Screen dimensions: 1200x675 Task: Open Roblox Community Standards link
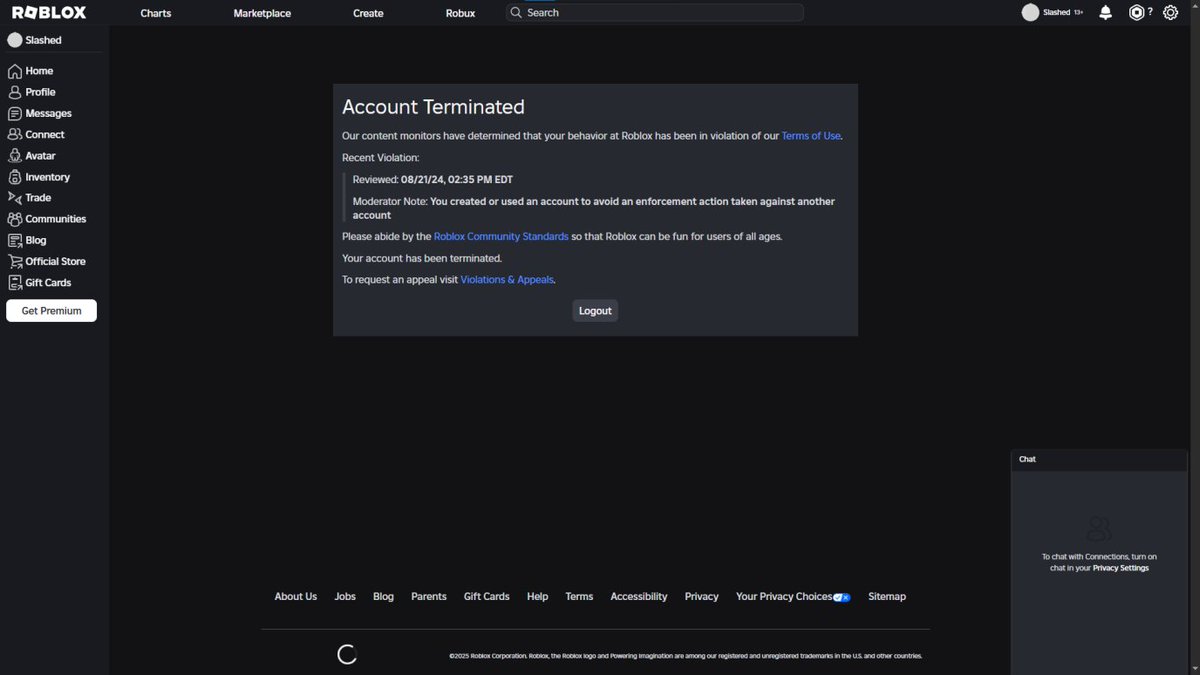tap(501, 237)
